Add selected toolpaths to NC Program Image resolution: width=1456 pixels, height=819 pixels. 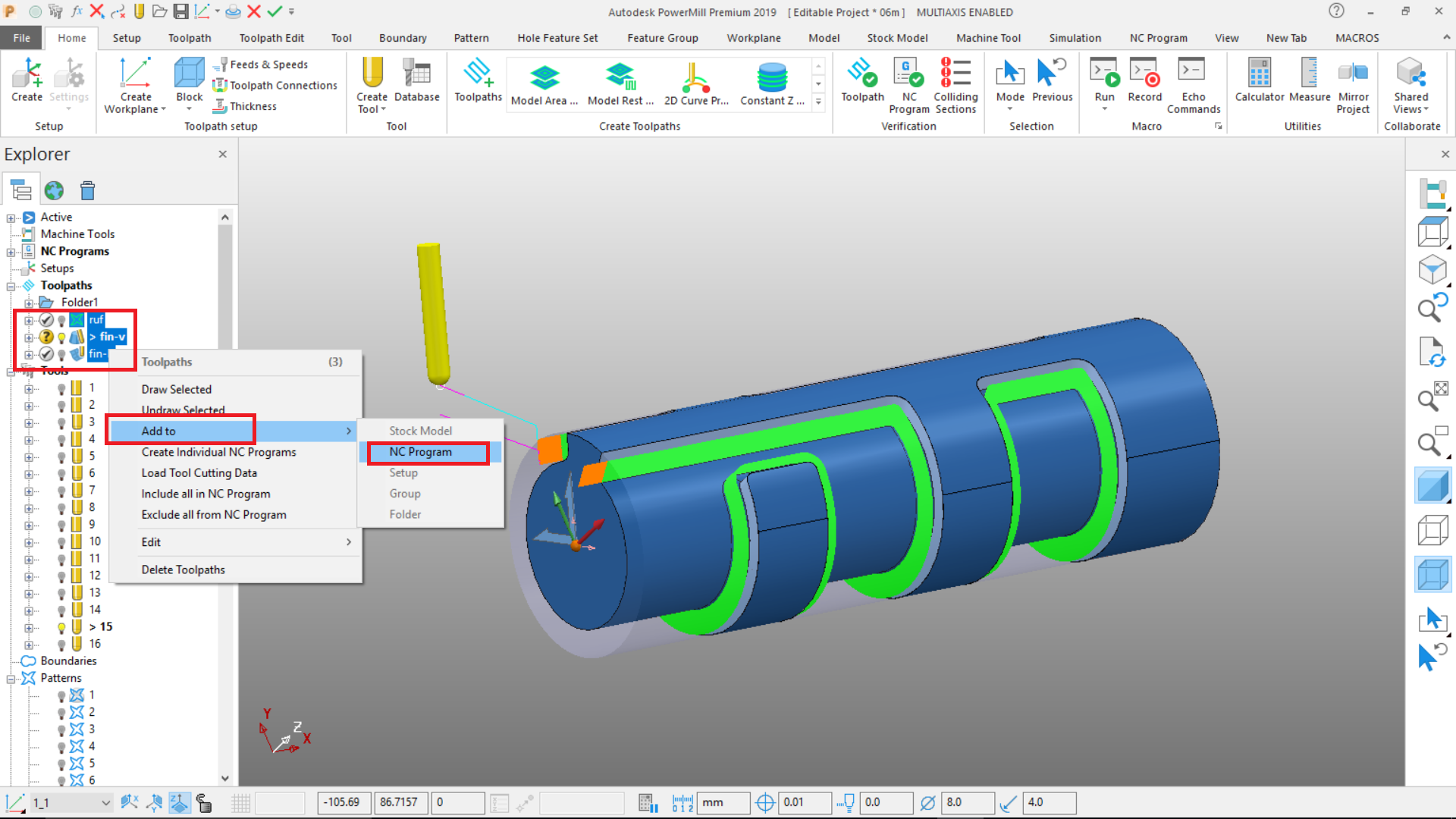(420, 451)
